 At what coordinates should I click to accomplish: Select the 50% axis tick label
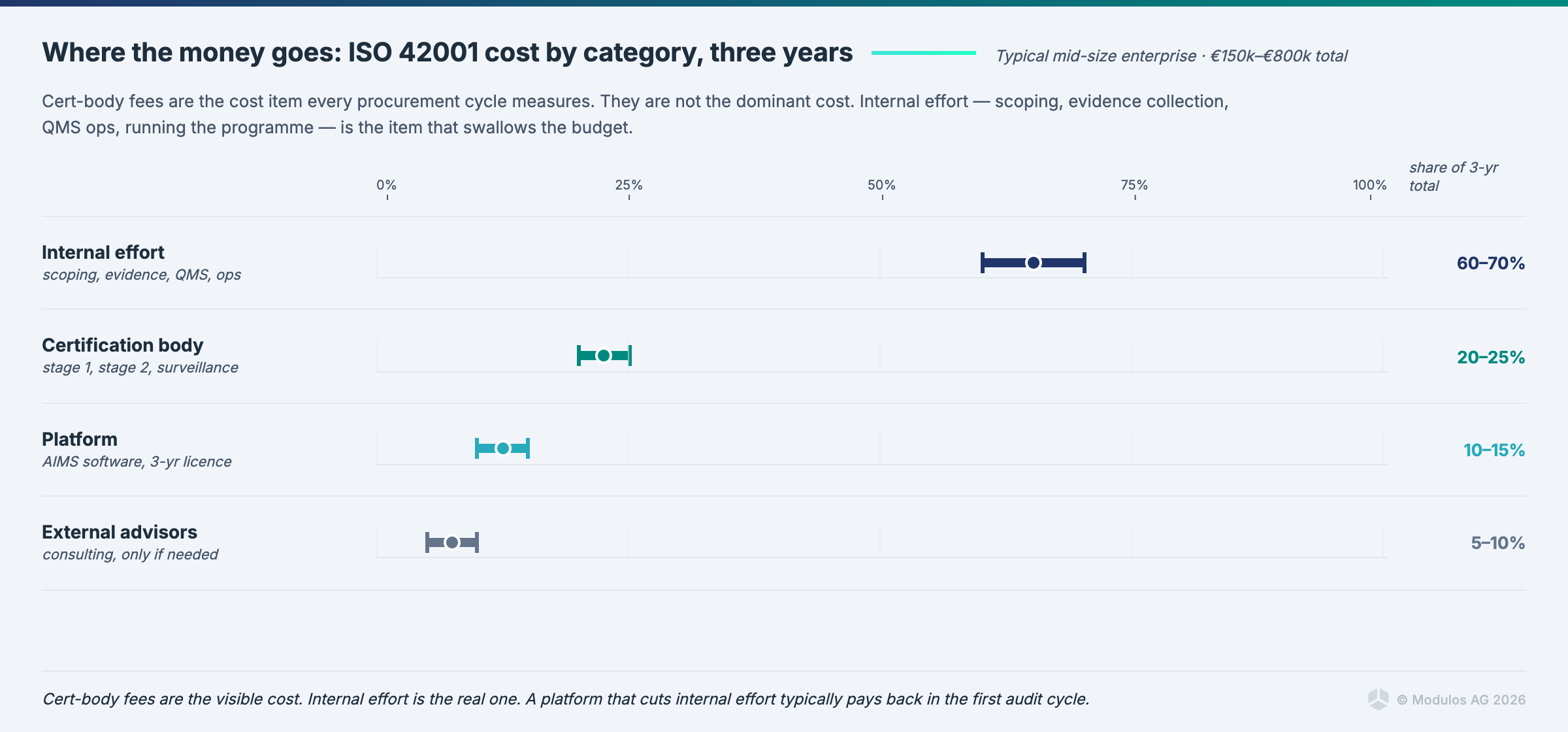pos(881,185)
